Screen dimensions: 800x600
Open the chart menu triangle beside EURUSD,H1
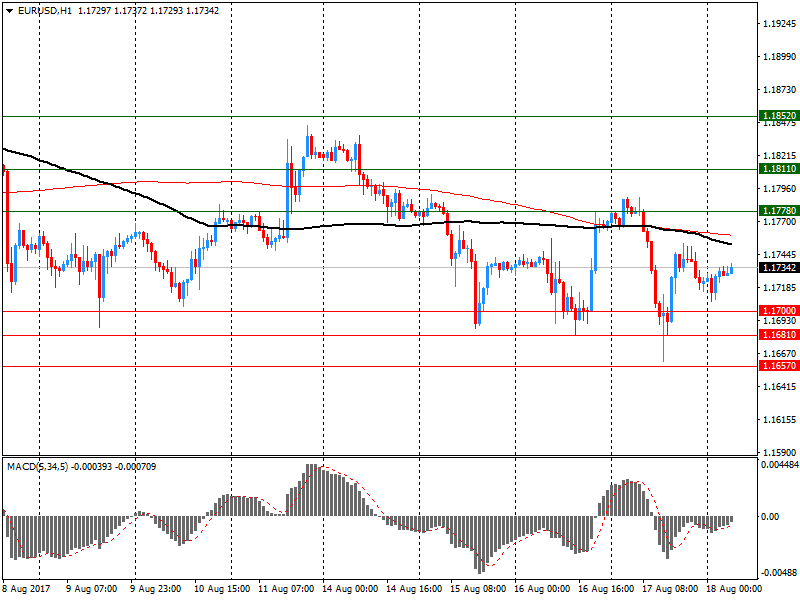pos(10,11)
